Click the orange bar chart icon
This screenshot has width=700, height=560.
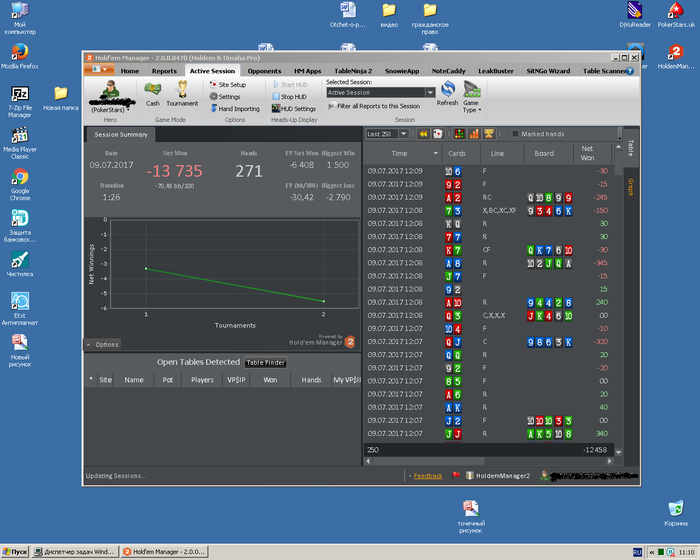pos(474,134)
